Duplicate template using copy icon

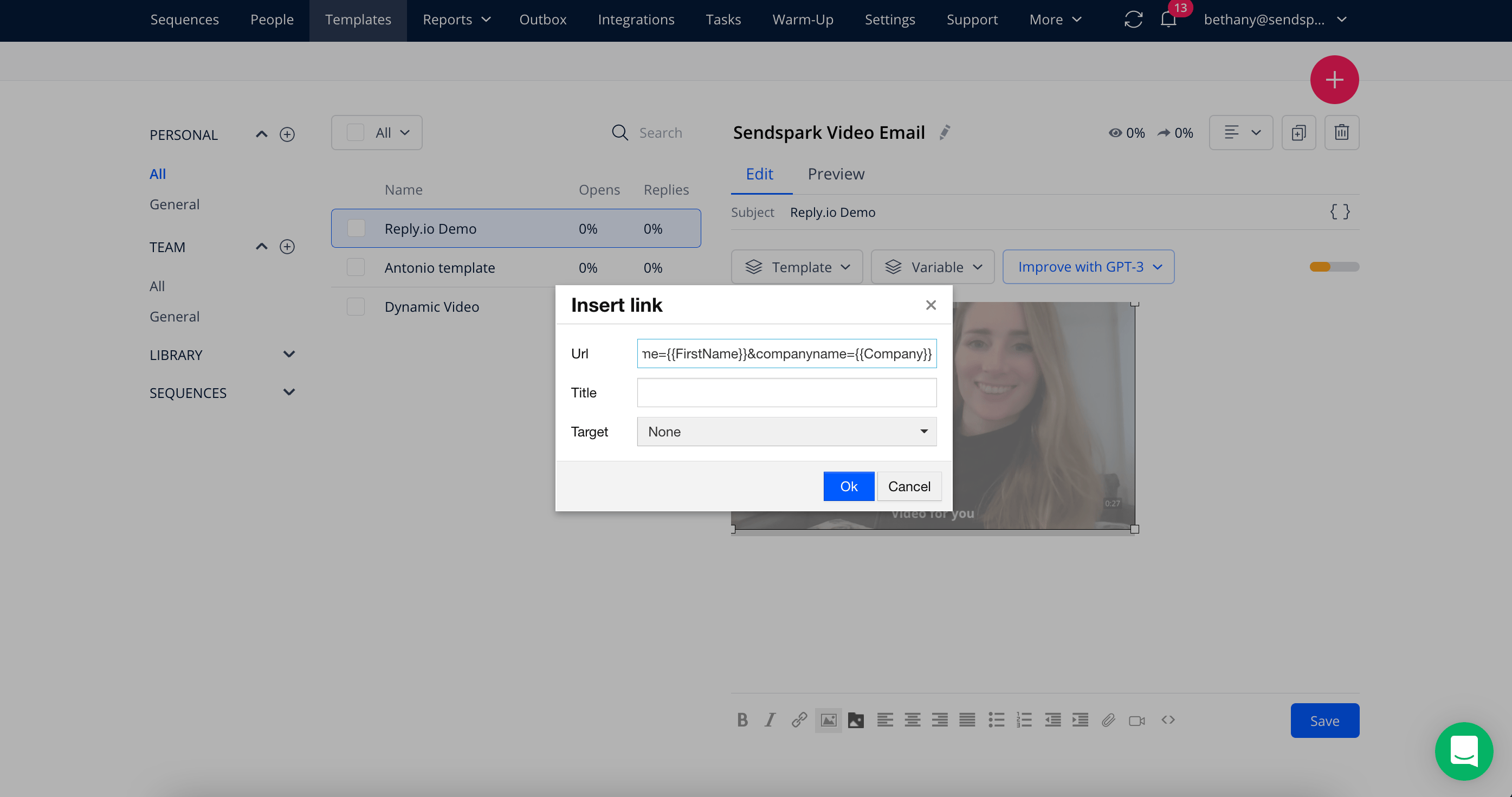click(x=1298, y=133)
